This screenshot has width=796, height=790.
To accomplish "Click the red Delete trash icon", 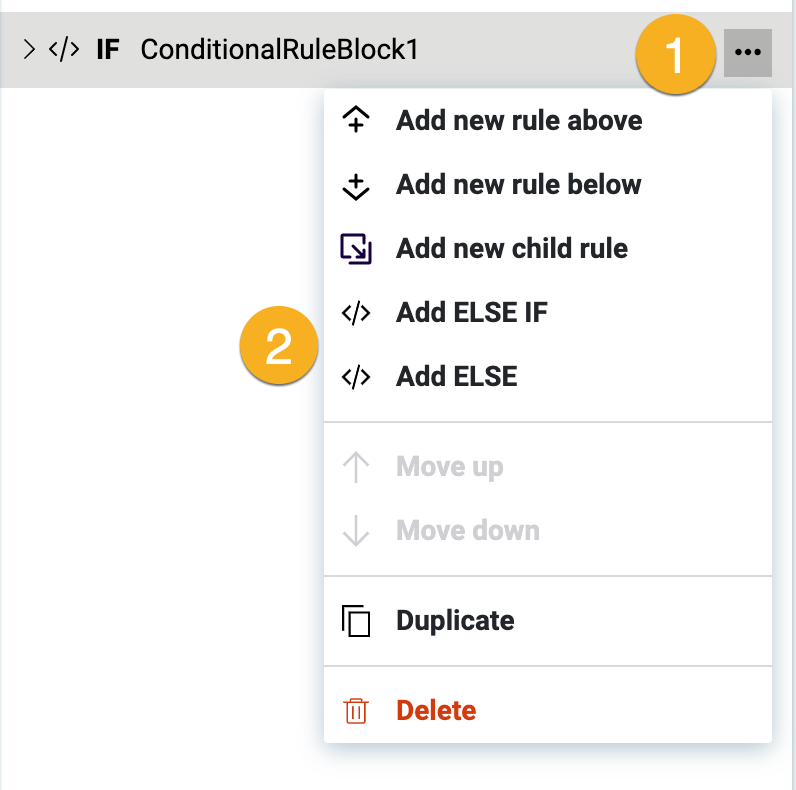I will [356, 711].
